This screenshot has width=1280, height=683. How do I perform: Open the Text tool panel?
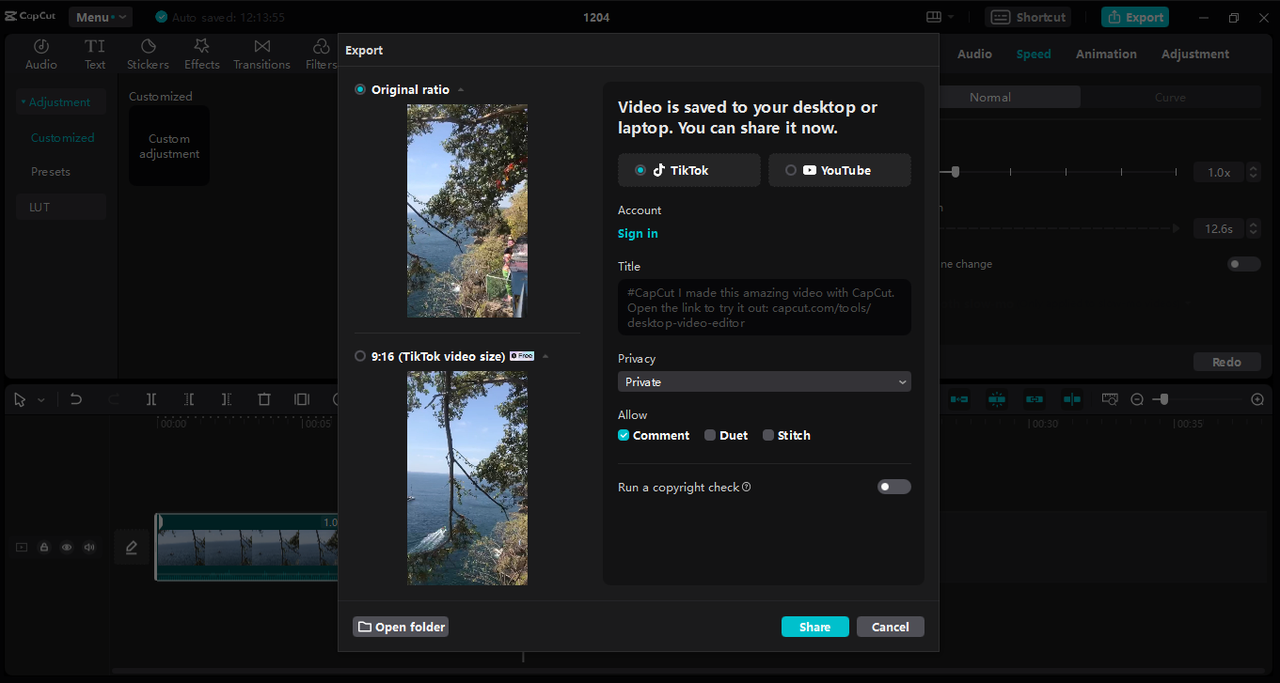[95, 54]
